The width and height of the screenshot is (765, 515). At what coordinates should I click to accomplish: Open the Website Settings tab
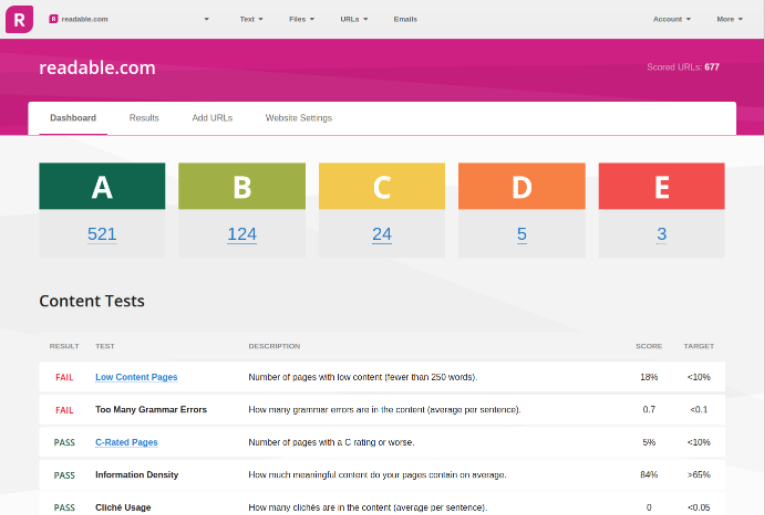299,118
